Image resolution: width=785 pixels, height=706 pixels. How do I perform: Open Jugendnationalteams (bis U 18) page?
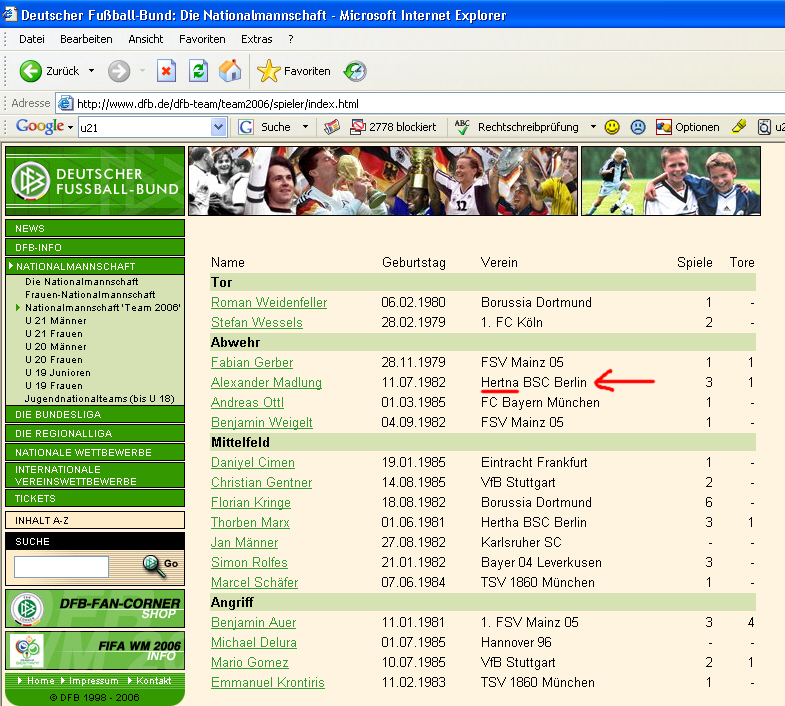(100, 399)
